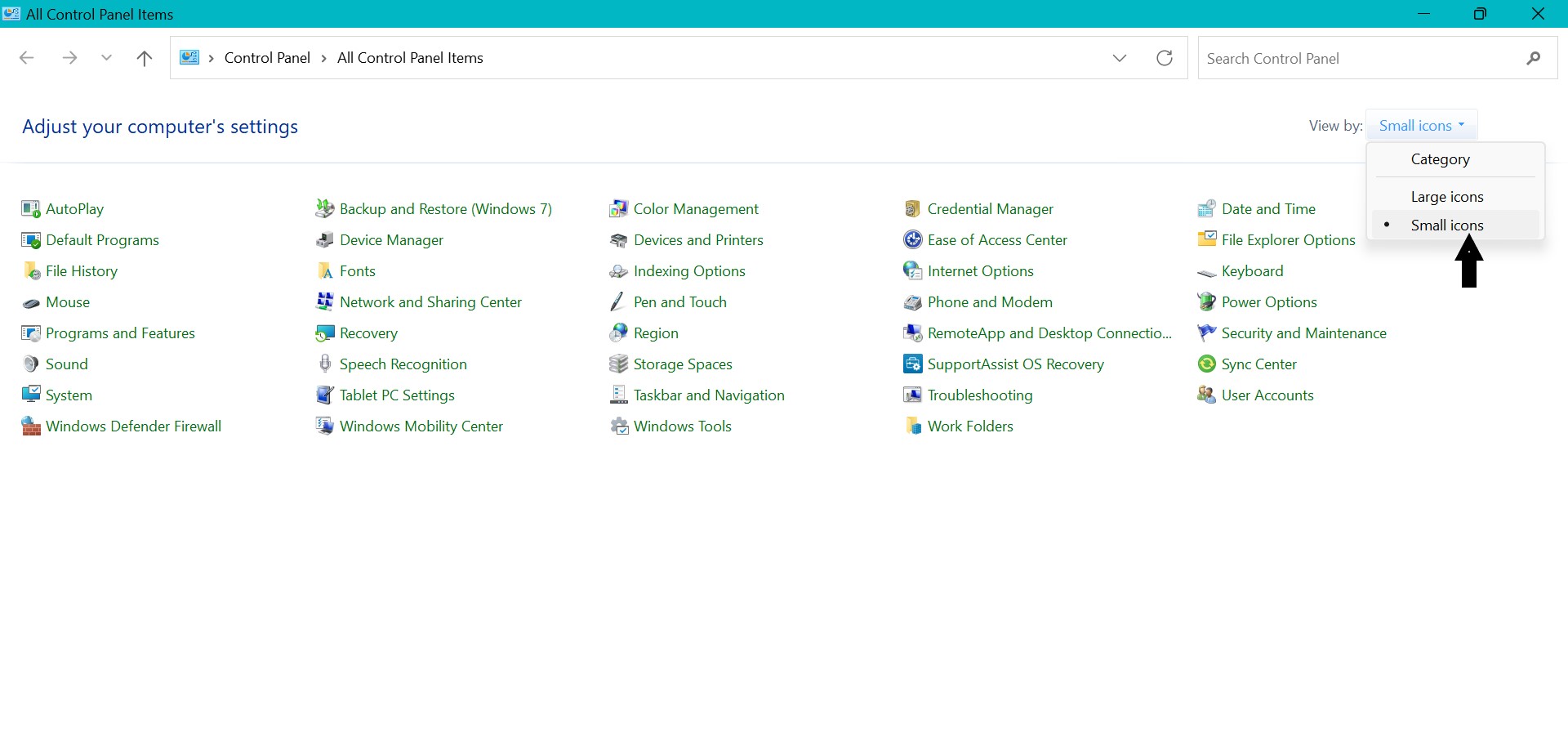This screenshot has height=750, width=1568.
Task: Click the Troubleshooting icon
Action: click(x=913, y=395)
